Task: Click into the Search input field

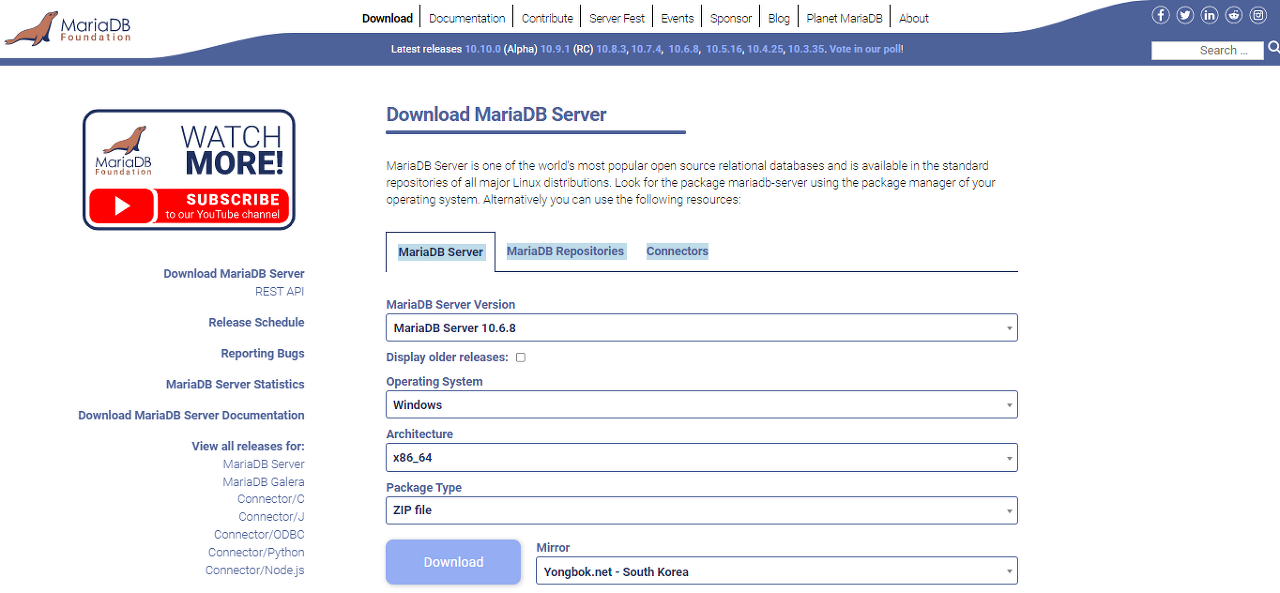Action: point(1208,50)
